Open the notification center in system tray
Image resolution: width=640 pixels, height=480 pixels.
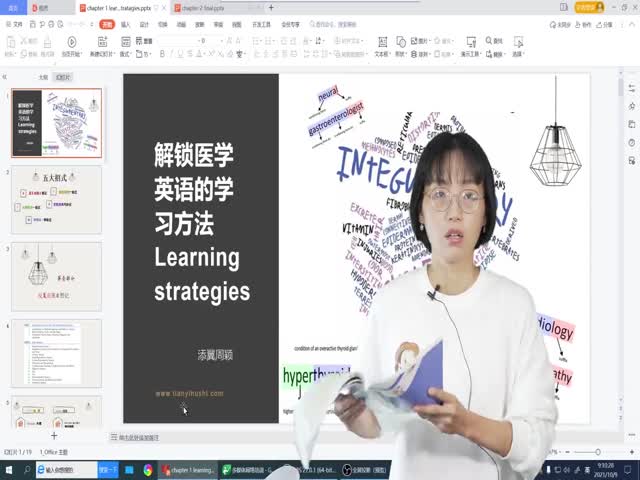628,470
